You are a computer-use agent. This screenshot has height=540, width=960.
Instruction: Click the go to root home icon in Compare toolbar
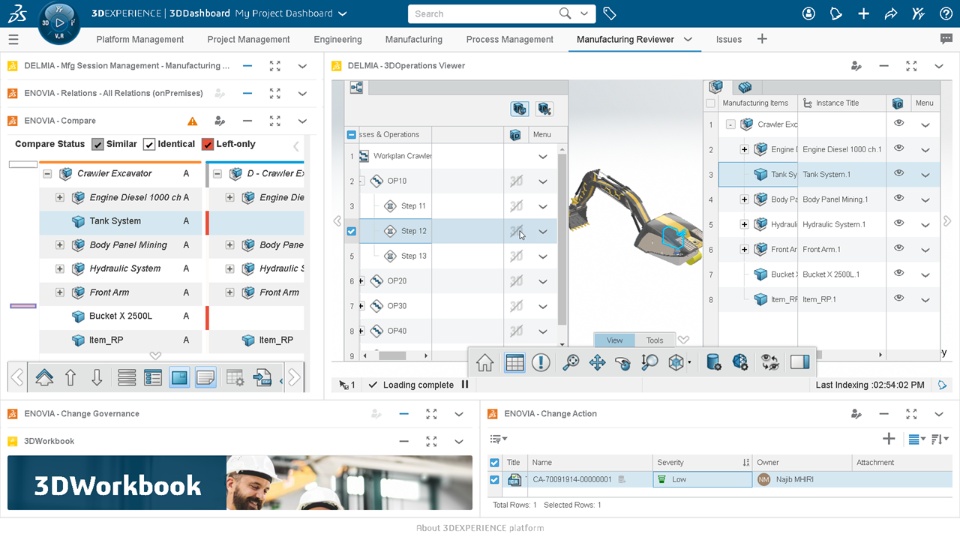click(x=44, y=377)
